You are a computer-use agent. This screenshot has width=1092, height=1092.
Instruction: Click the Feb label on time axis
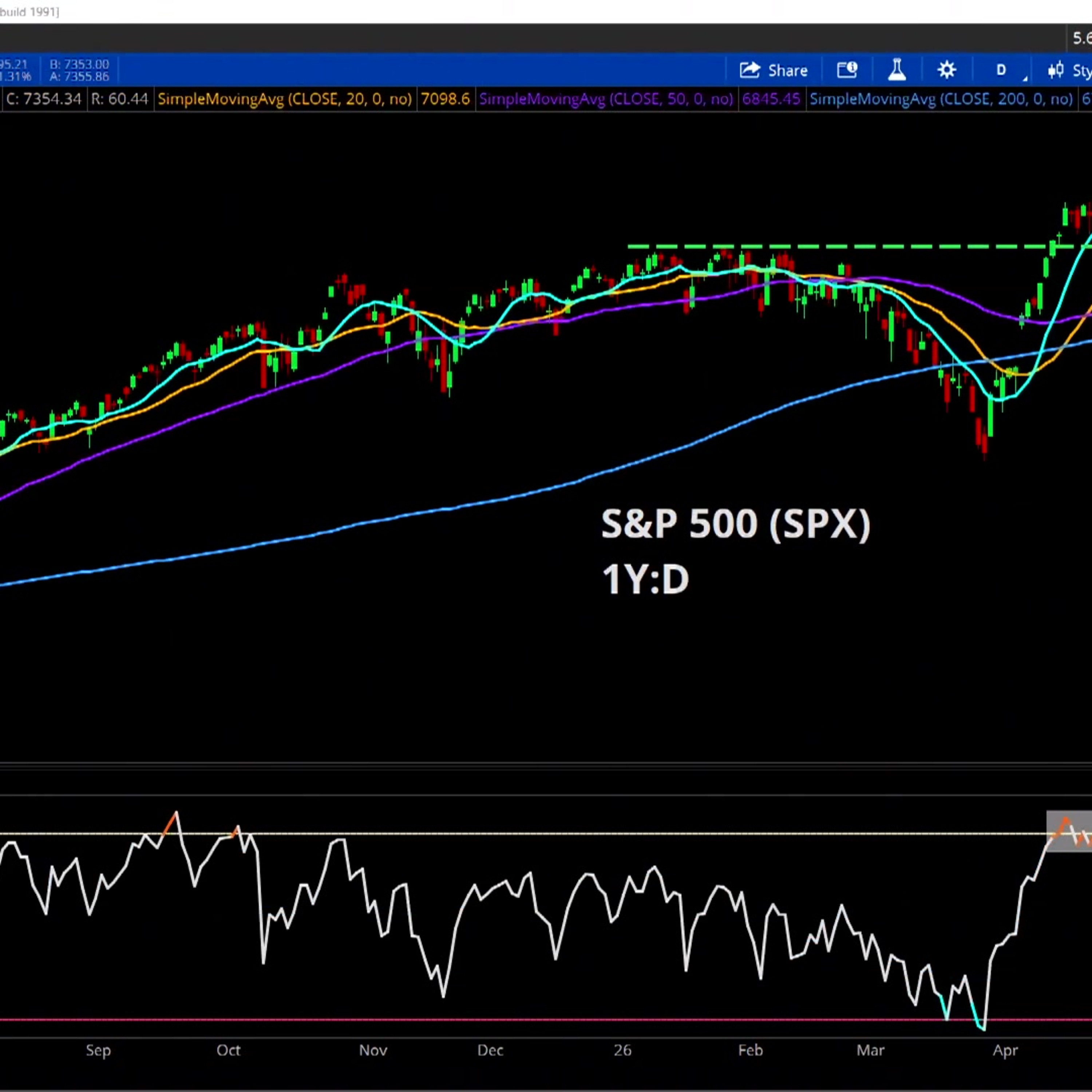pos(751,1050)
